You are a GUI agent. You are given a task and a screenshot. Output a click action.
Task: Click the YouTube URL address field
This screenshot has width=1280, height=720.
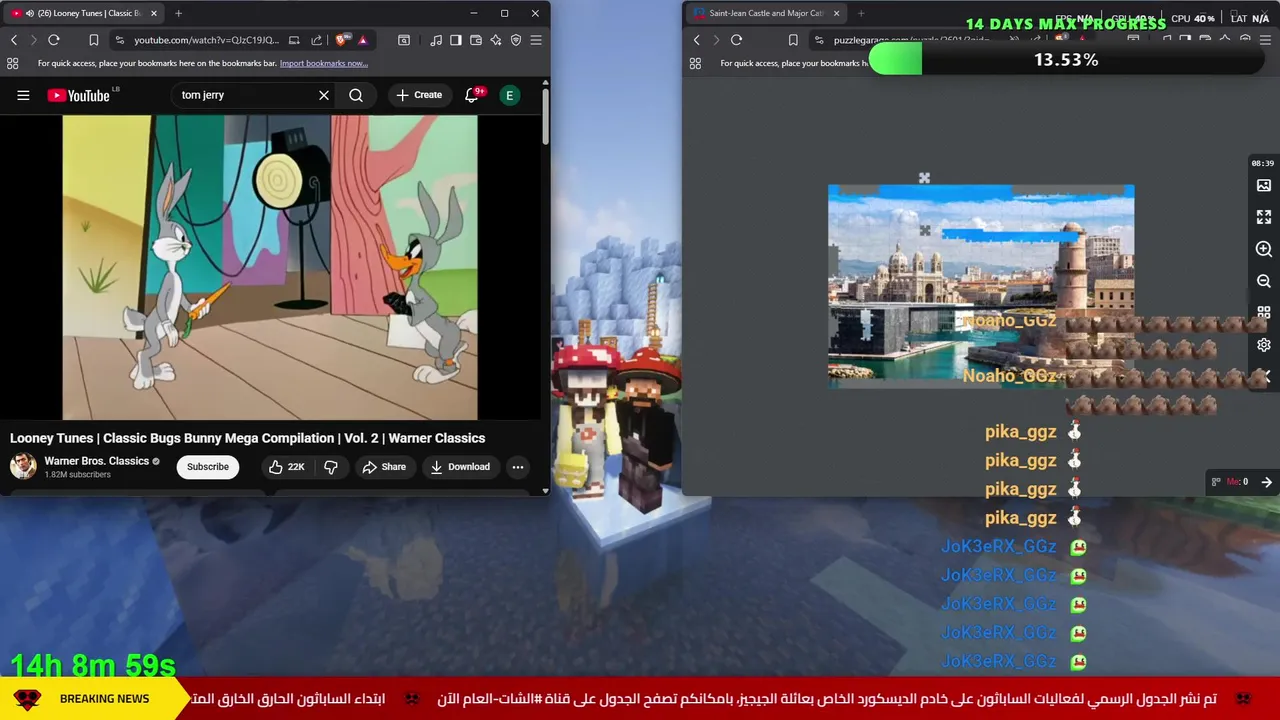206,40
